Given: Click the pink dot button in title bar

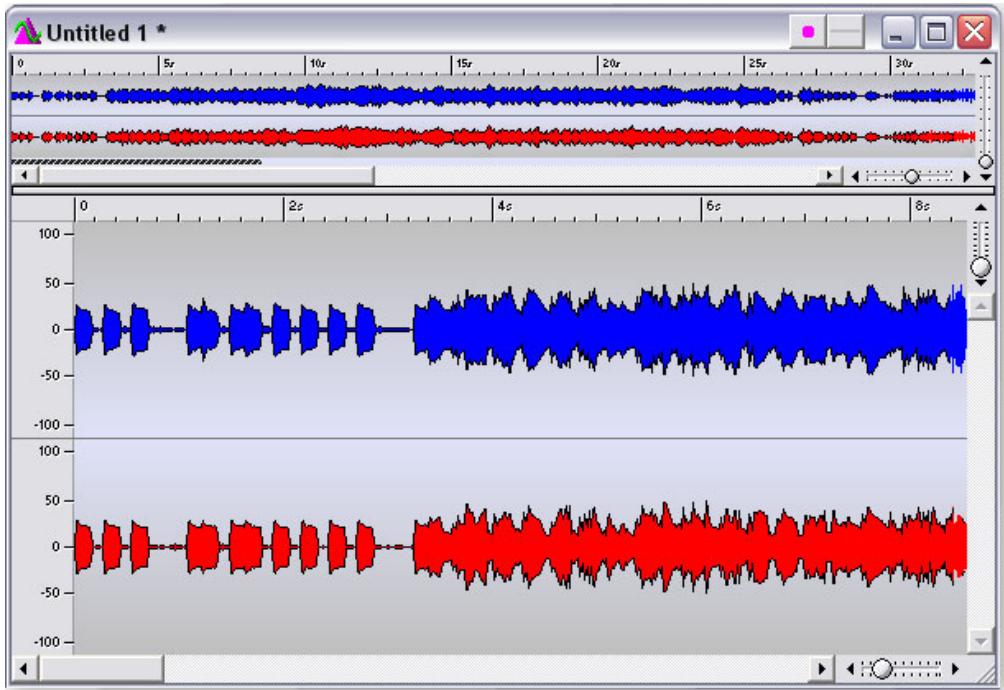Looking at the screenshot, I should click(808, 32).
